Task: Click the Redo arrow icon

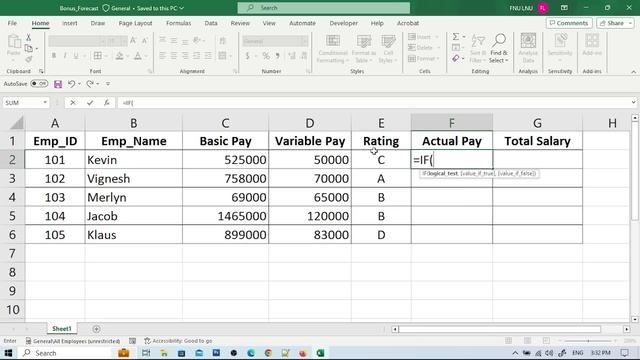Action: [x=90, y=84]
